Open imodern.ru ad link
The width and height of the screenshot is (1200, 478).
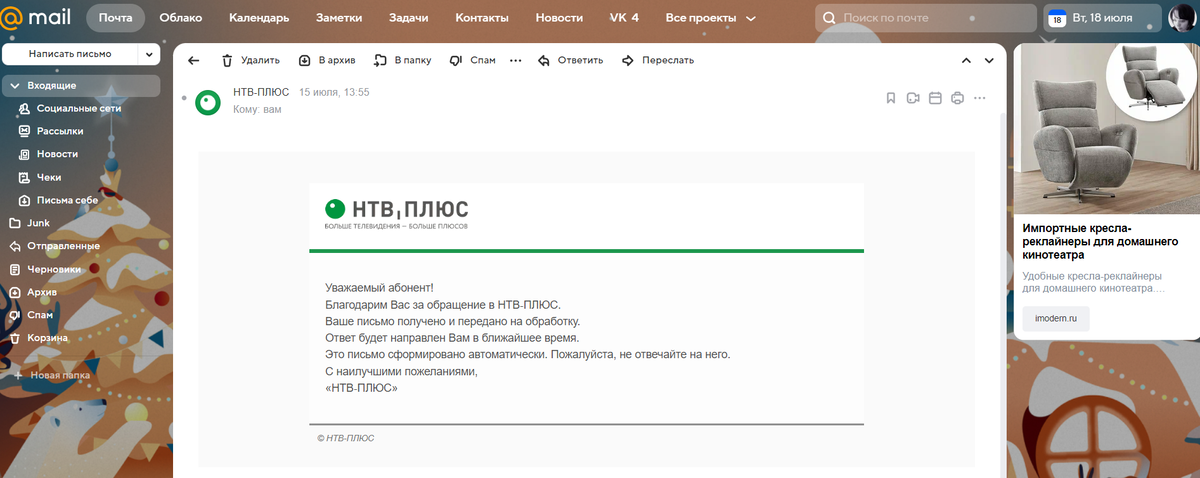pos(1056,318)
